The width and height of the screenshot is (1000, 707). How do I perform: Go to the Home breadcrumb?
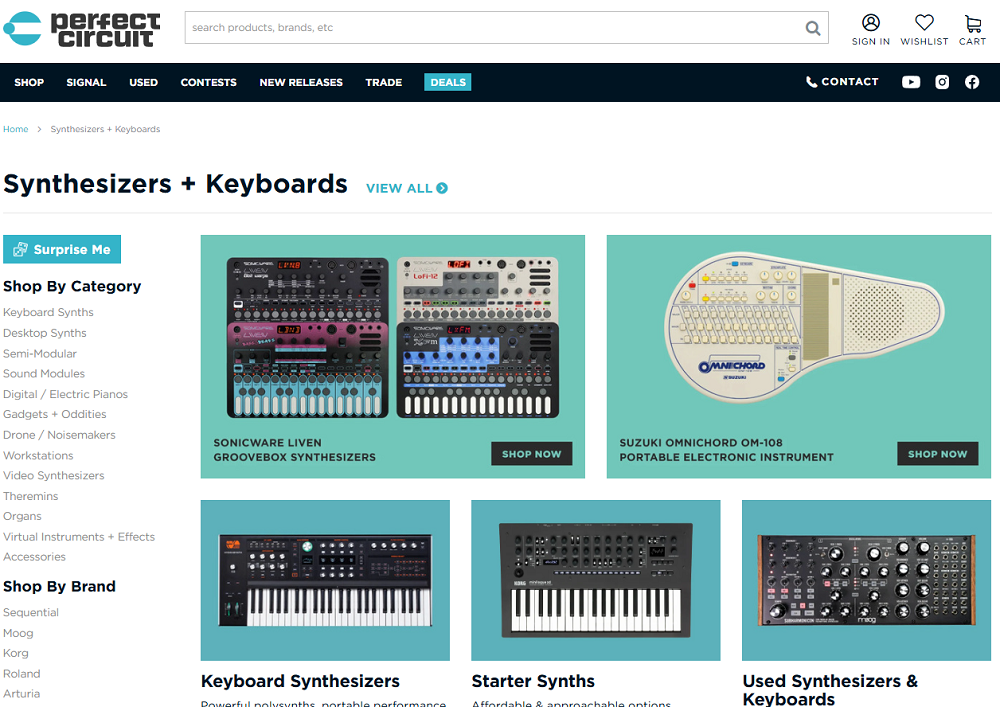[x=15, y=129]
